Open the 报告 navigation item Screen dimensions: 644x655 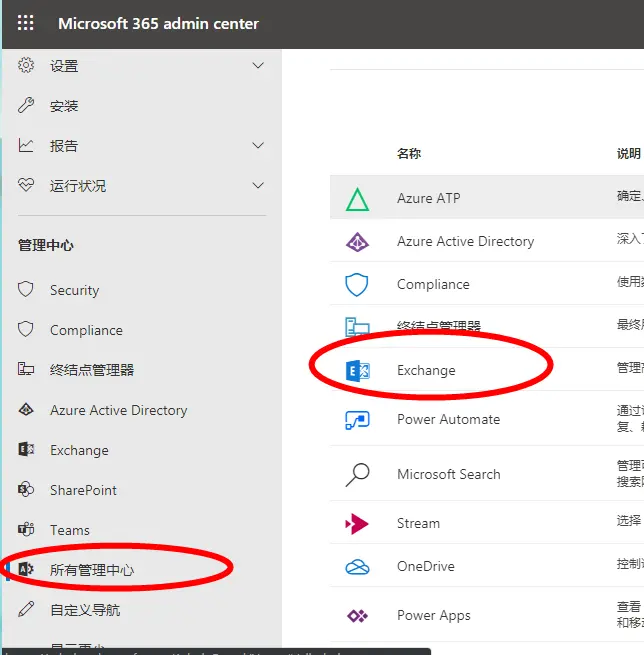click(x=64, y=146)
